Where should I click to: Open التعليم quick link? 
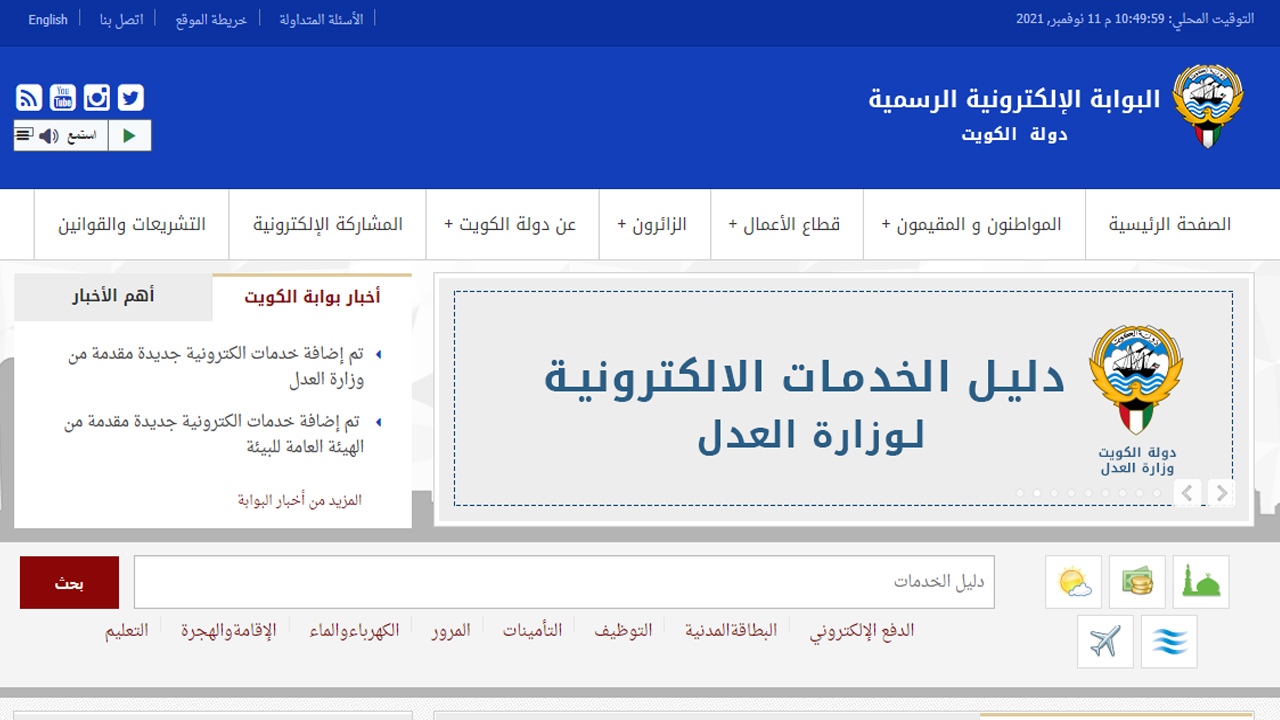(x=127, y=630)
